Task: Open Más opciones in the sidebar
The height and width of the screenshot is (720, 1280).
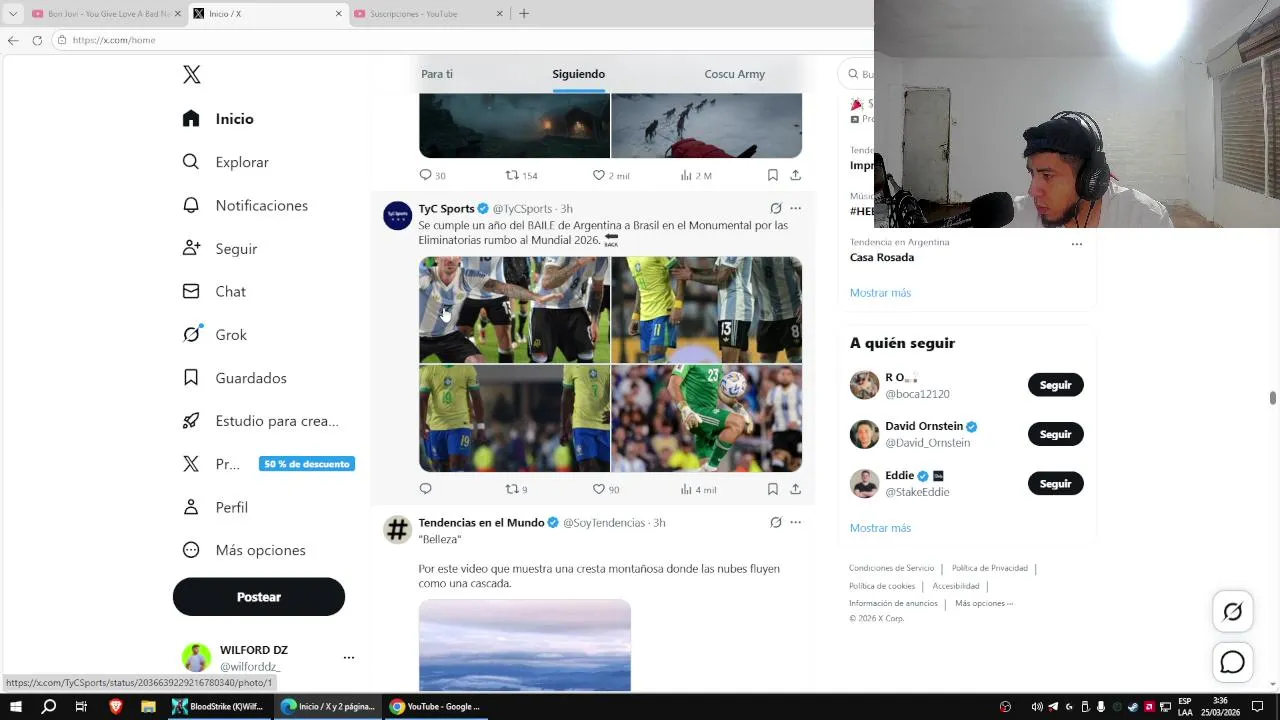Action: click(244, 550)
